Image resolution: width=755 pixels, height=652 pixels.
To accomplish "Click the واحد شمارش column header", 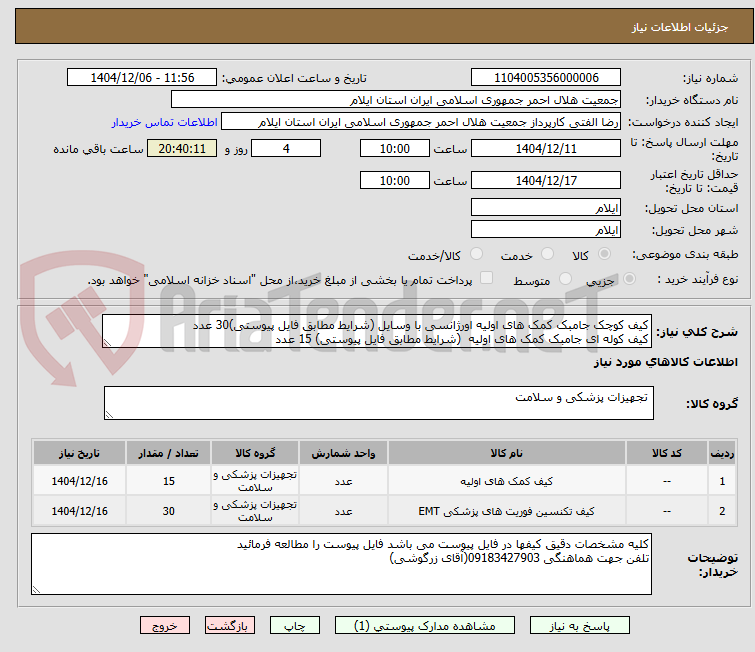I will (x=343, y=453).
